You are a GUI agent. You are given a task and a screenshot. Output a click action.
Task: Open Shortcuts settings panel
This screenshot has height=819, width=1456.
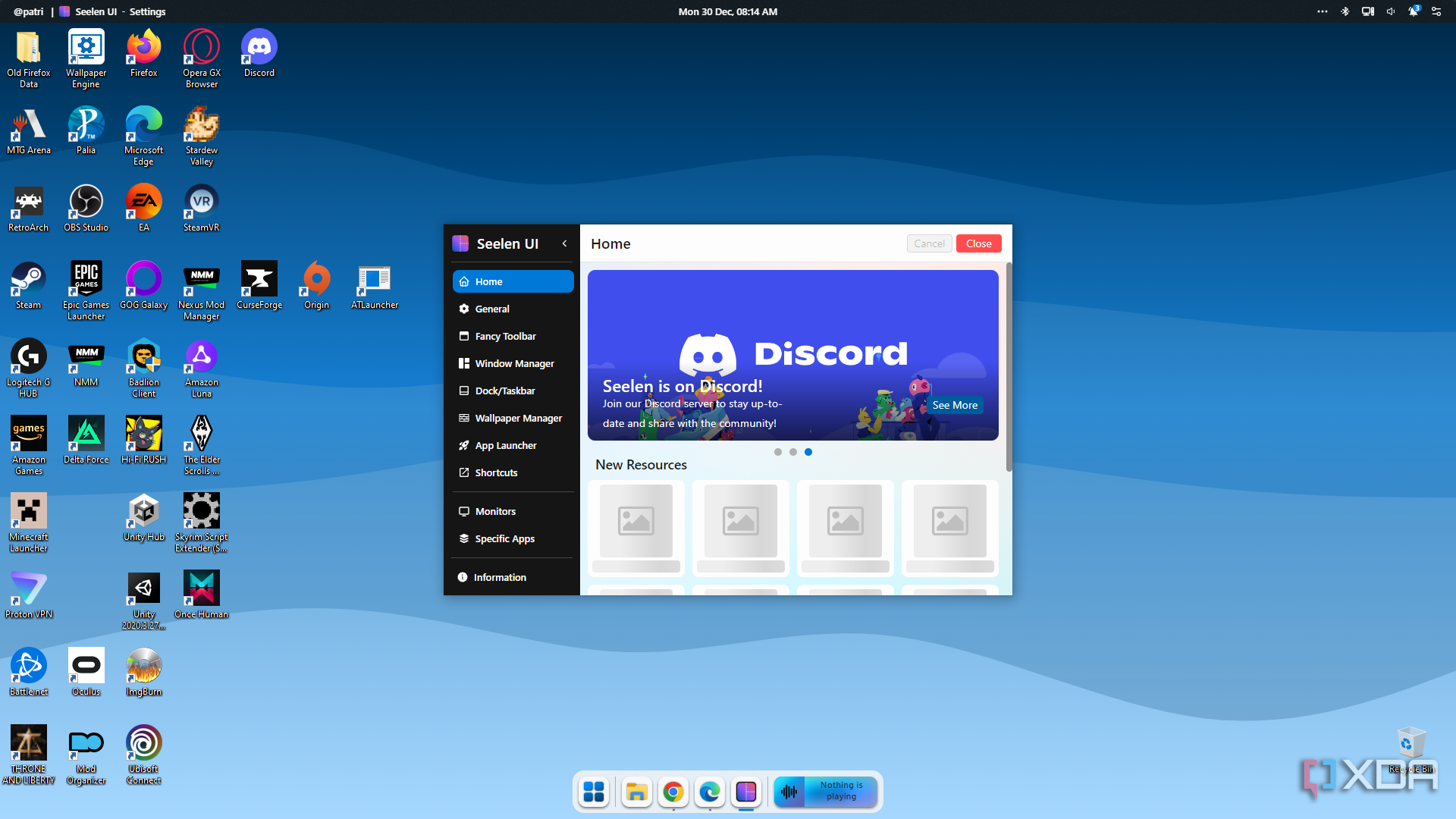click(496, 472)
